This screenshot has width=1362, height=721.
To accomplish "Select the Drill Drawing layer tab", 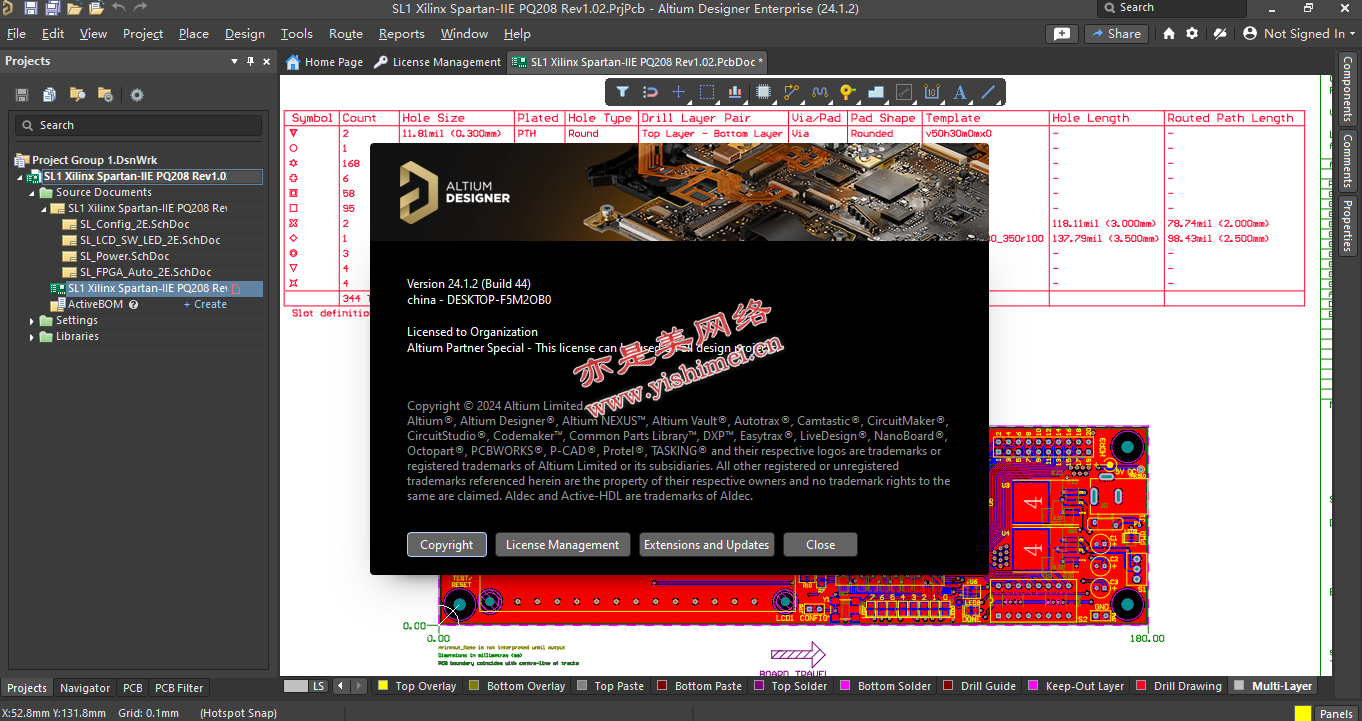I will coord(1179,686).
